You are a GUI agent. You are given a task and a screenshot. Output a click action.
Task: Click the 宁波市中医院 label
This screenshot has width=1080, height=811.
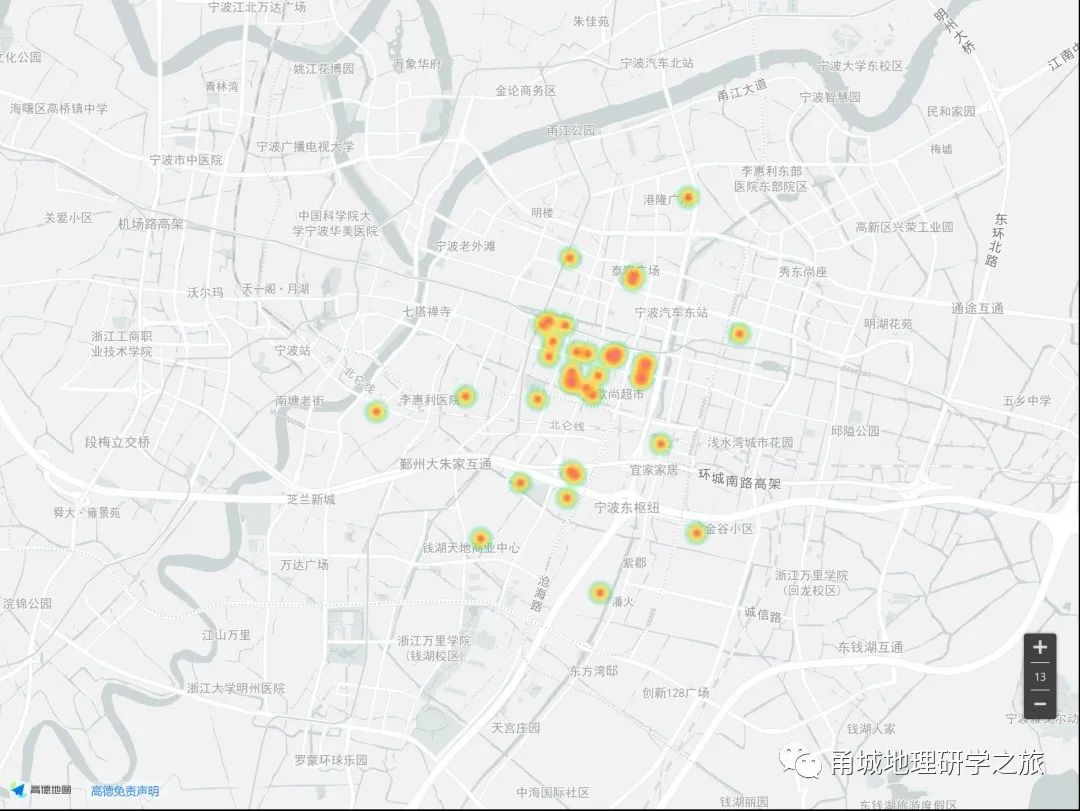186,159
